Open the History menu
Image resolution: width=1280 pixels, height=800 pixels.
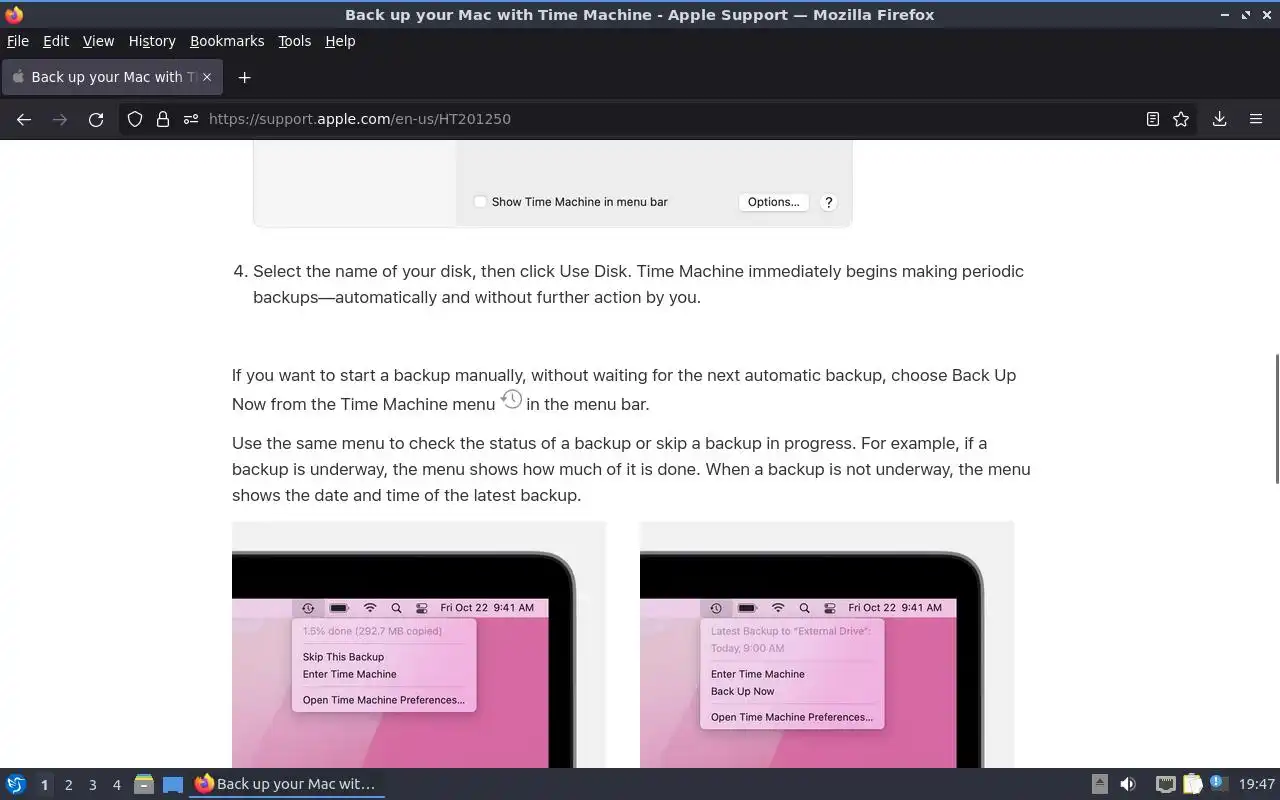152,41
